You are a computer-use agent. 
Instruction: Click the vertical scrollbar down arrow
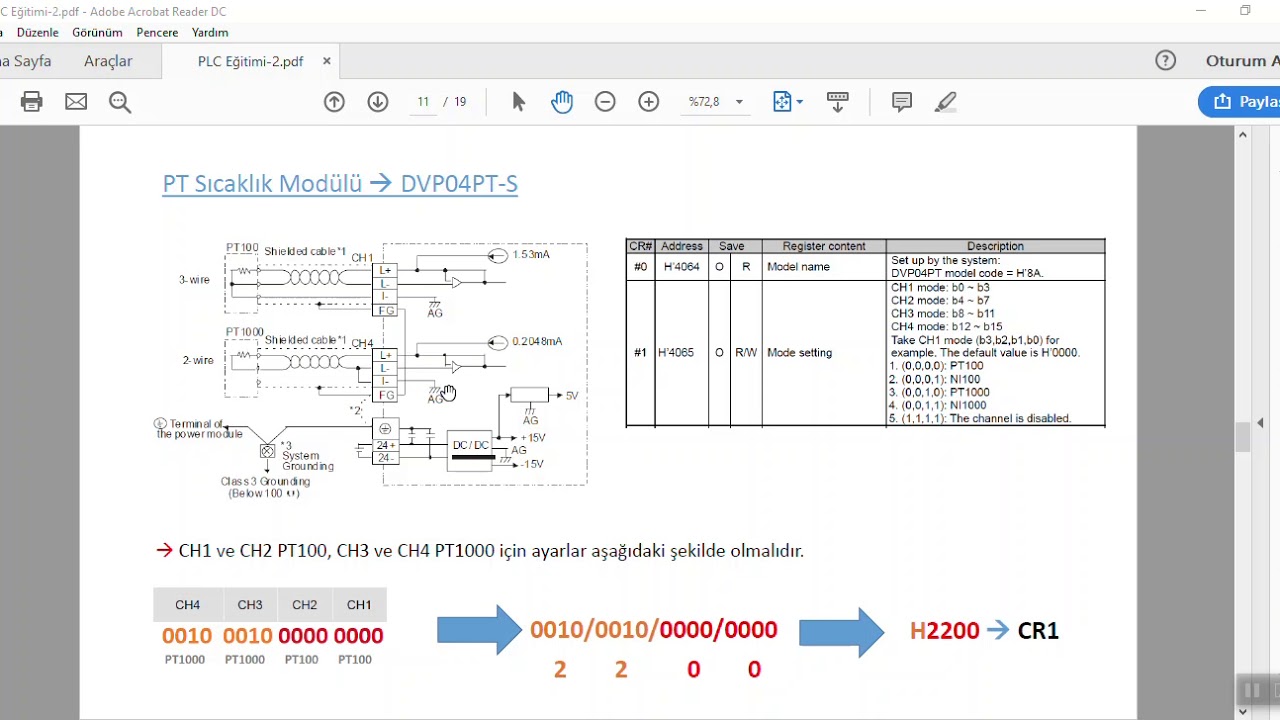(x=1243, y=712)
